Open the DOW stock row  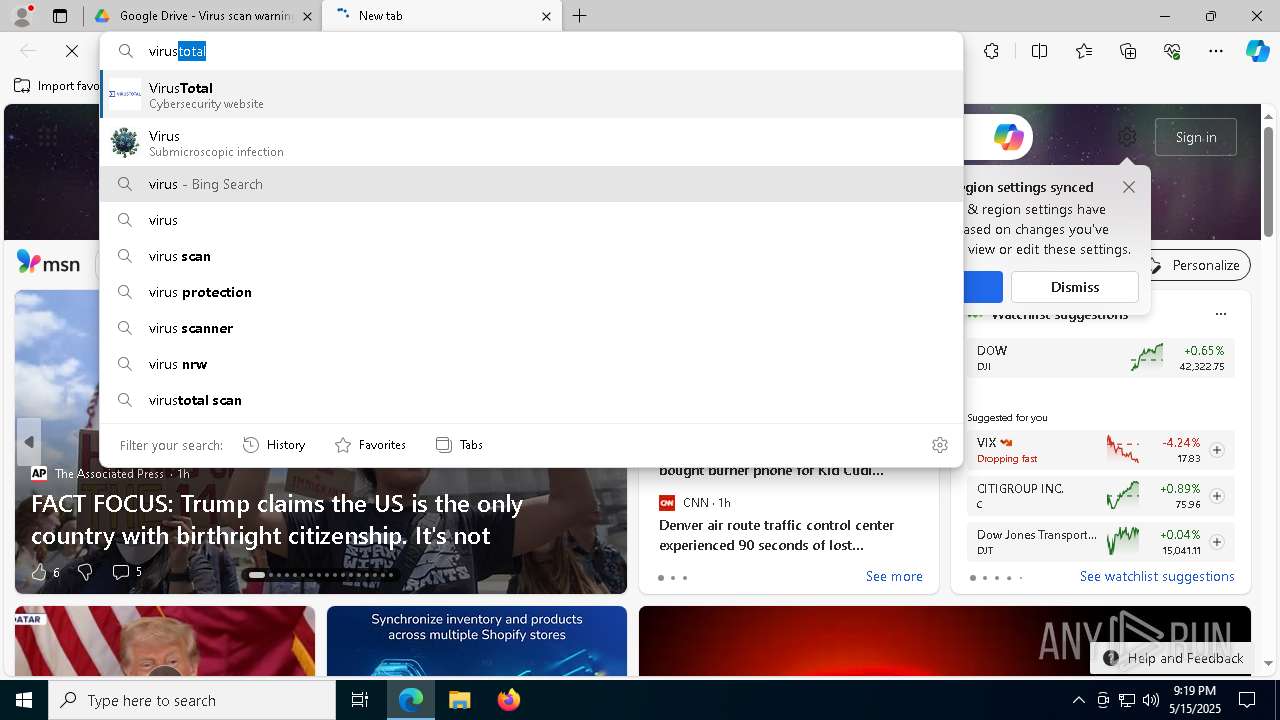pyautogui.click(x=1100, y=358)
